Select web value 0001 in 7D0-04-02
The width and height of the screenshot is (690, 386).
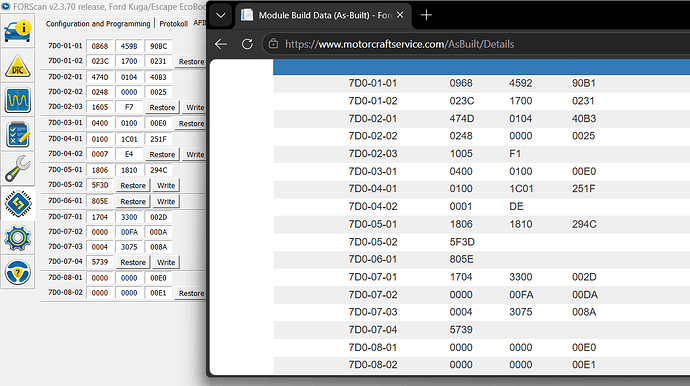(x=461, y=206)
